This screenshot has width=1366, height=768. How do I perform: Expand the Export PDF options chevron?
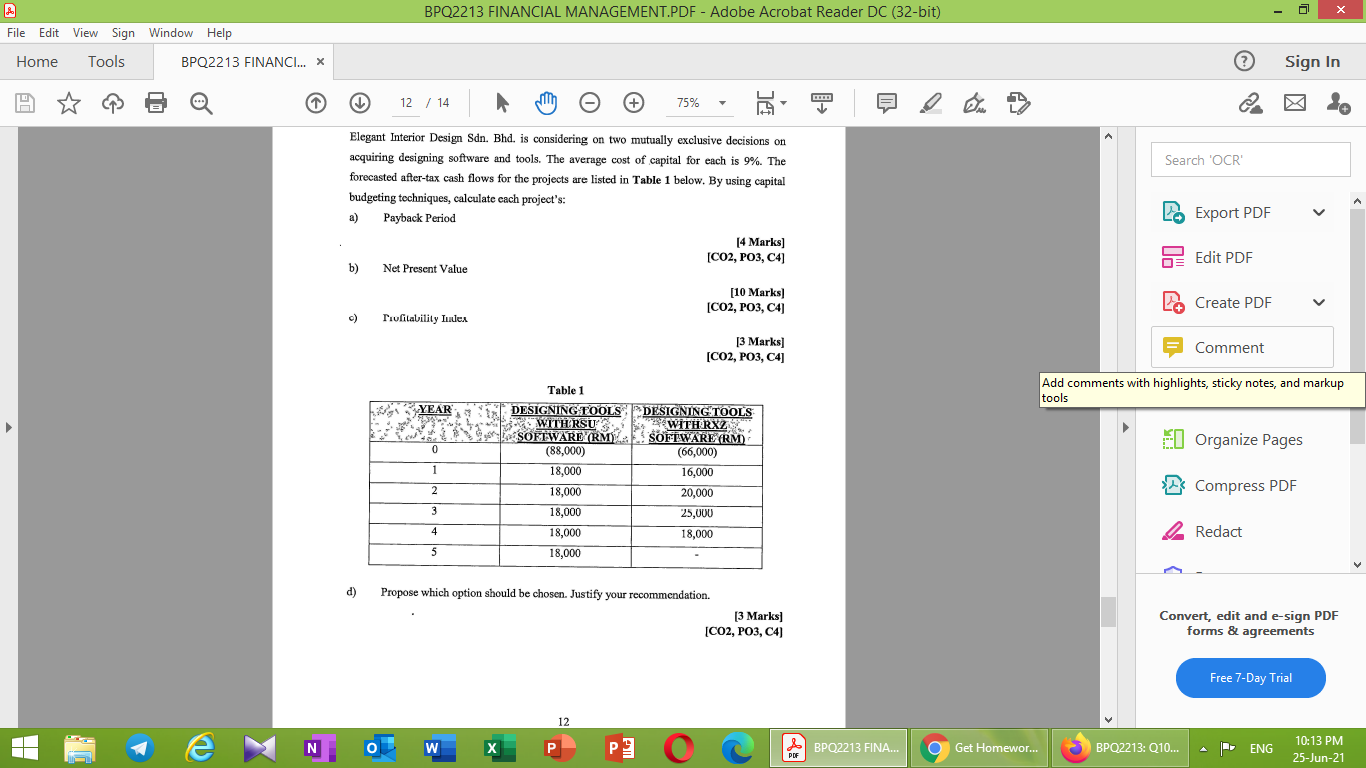tap(1319, 212)
